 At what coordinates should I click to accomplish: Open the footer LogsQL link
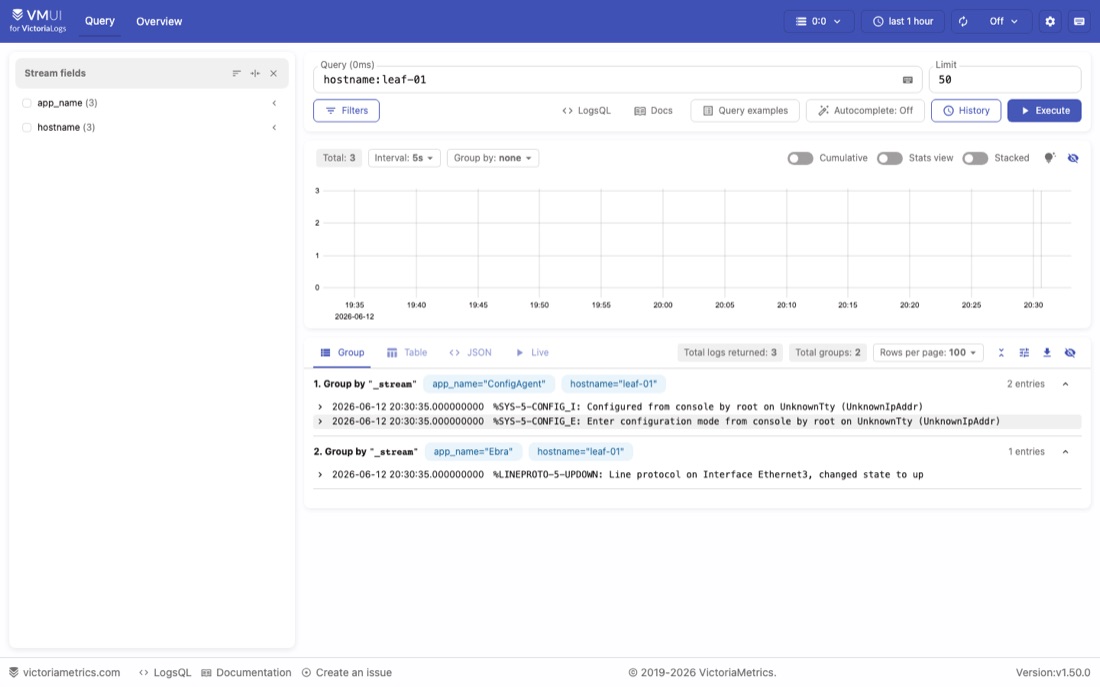coord(165,672)
